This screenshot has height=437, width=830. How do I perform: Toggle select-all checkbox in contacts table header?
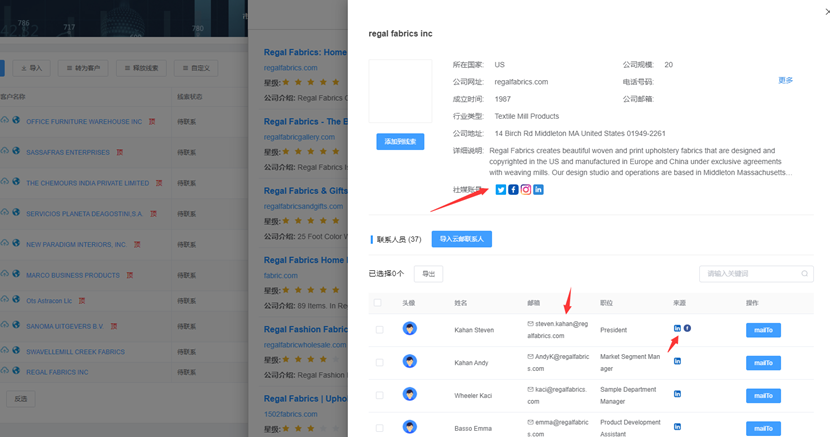point(377,303)
